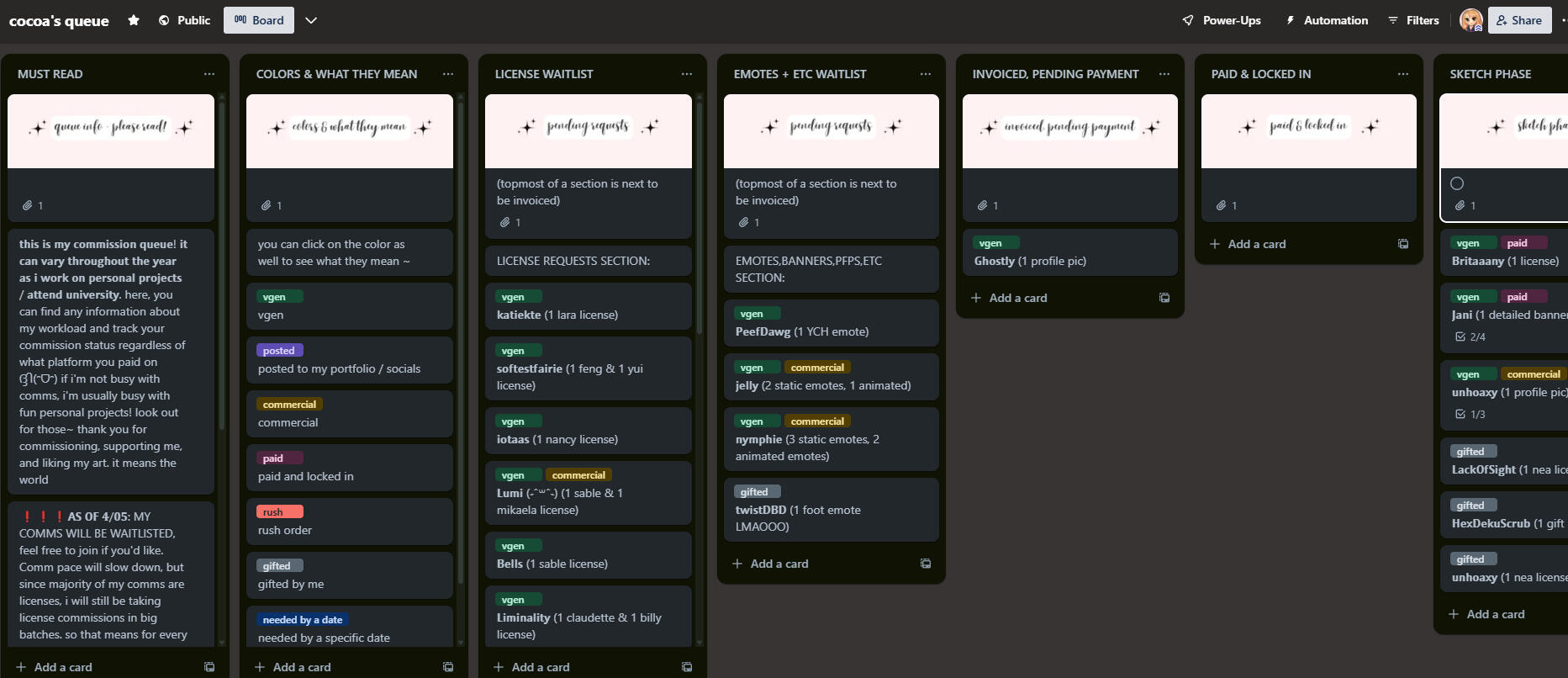
Task: Open the LICENSE WAITLIST list actions menu
Action: [687, 74]
